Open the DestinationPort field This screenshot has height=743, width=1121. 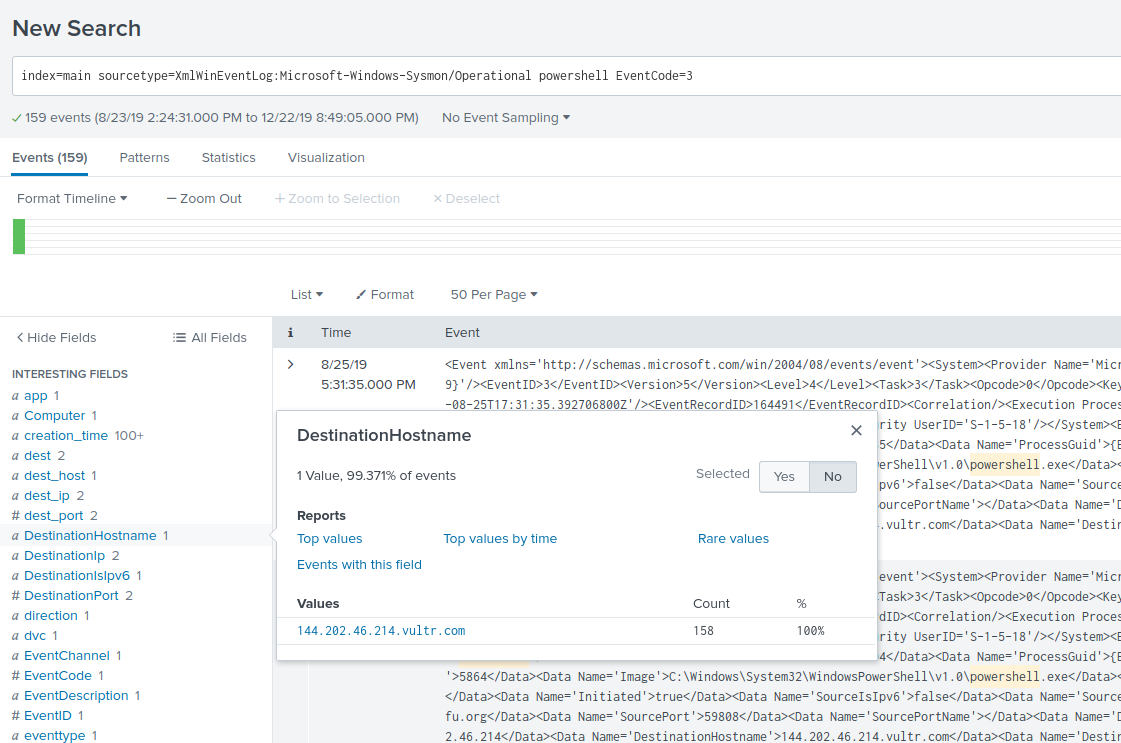click(x=71, y=596)
